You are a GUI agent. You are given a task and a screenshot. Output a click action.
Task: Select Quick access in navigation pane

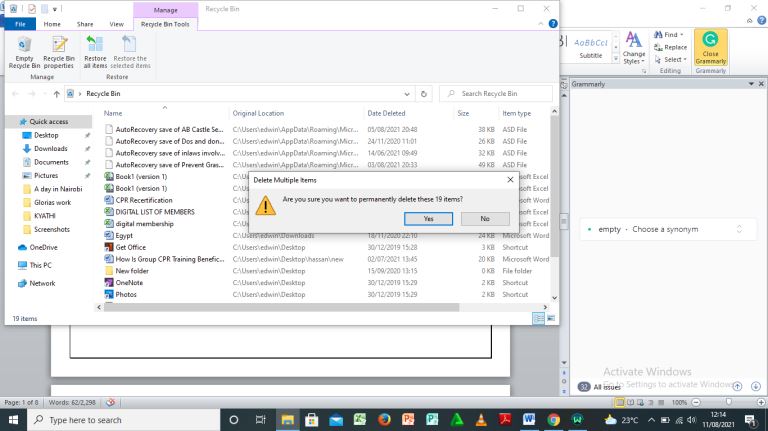point(48,121)
